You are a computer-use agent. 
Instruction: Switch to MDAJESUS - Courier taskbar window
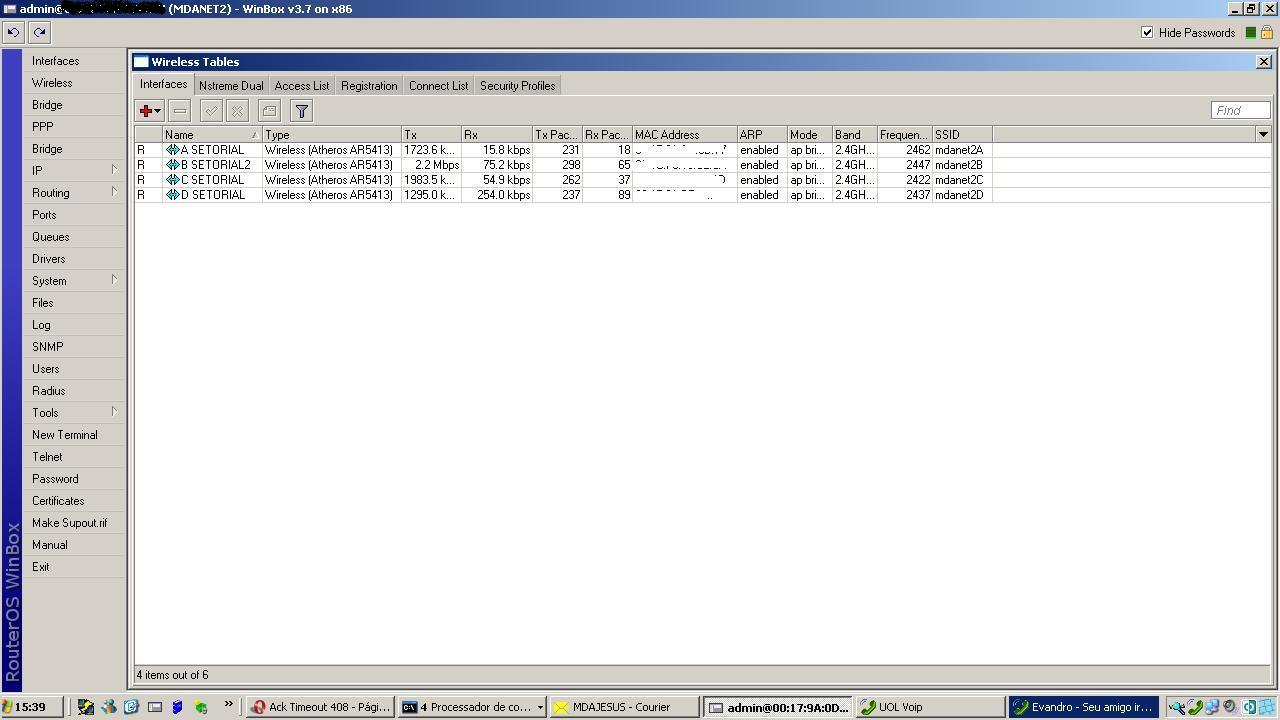[624, 707]
